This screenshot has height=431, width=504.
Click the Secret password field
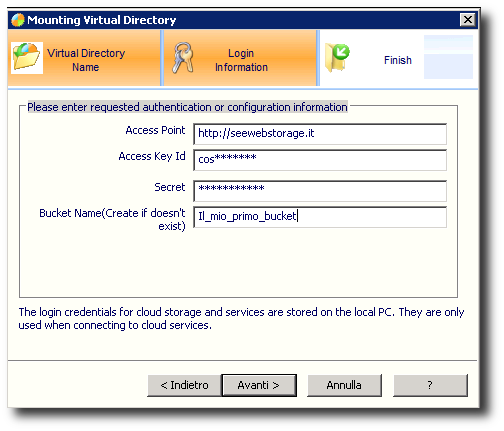[320, 191]
